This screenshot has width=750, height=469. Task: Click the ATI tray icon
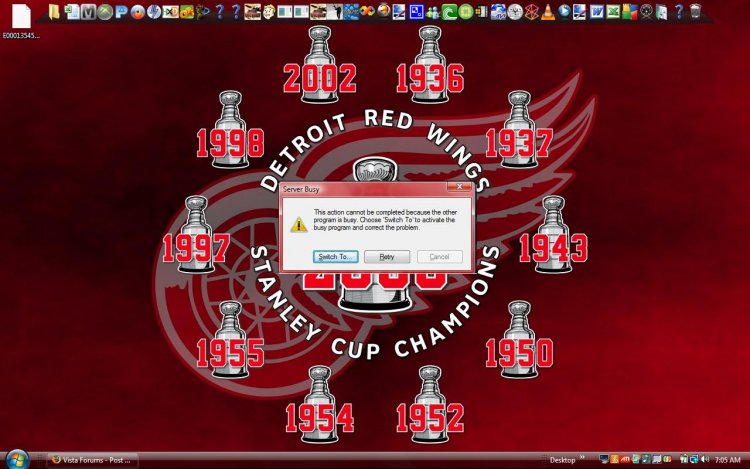(x=625, y=459)
